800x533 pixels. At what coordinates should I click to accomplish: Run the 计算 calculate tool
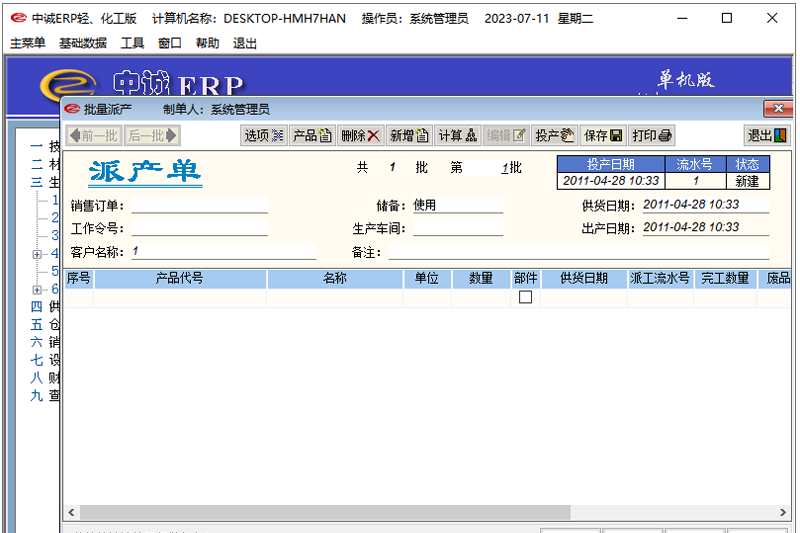pos(458,136)
